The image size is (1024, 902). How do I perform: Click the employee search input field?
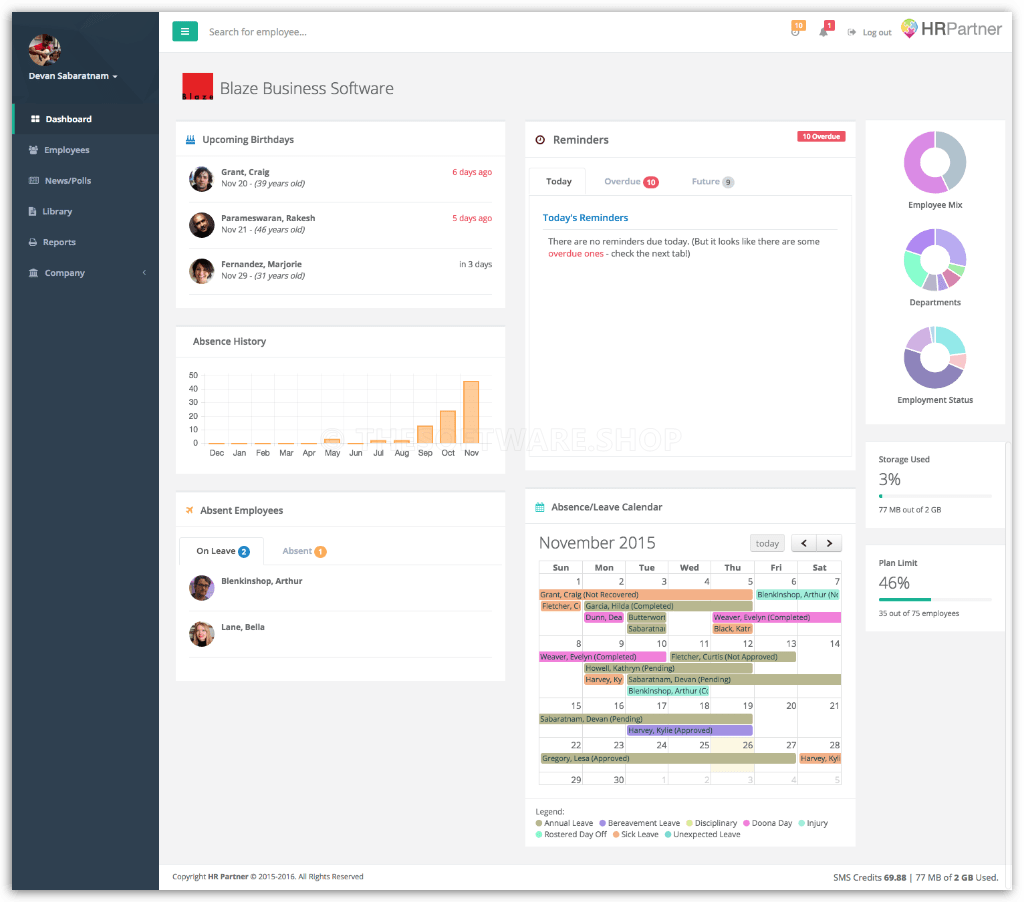point(300,31)
